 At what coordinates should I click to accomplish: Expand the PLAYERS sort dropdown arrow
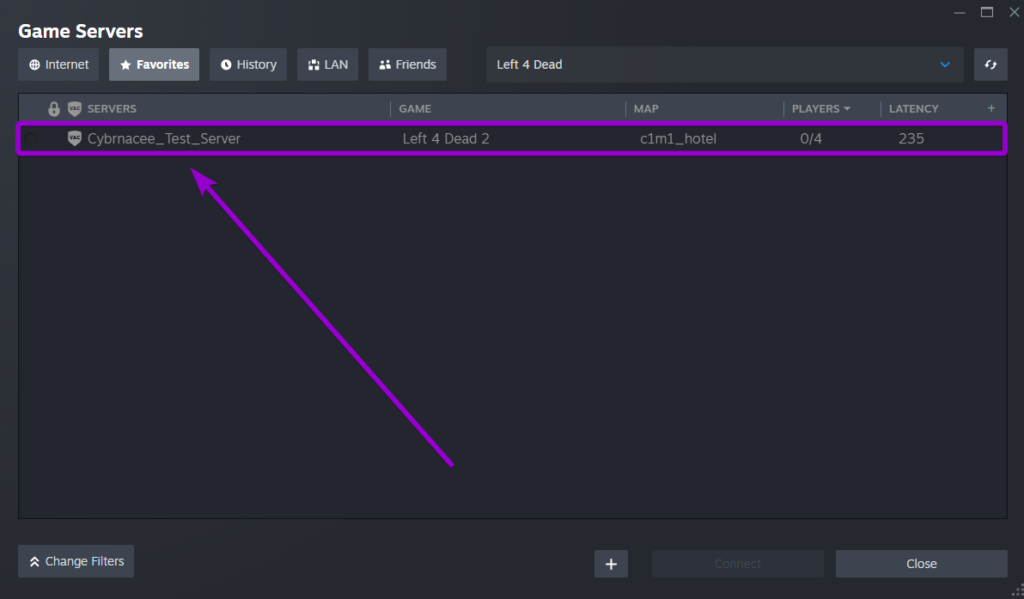click(850, 108)
